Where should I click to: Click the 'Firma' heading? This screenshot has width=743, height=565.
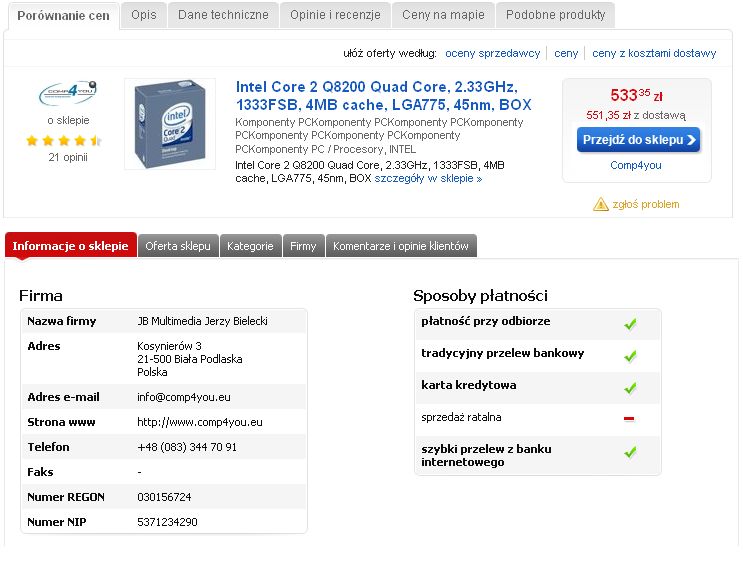(41, 296)
